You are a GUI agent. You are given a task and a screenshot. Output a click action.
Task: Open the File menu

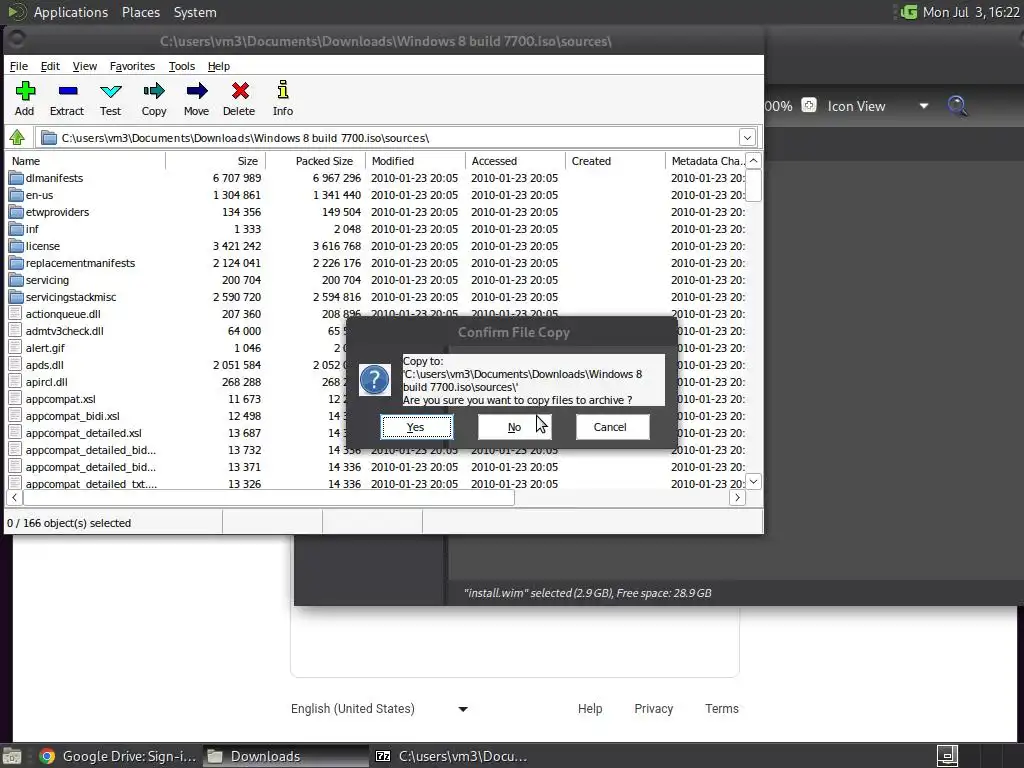[x=18, y=66]
